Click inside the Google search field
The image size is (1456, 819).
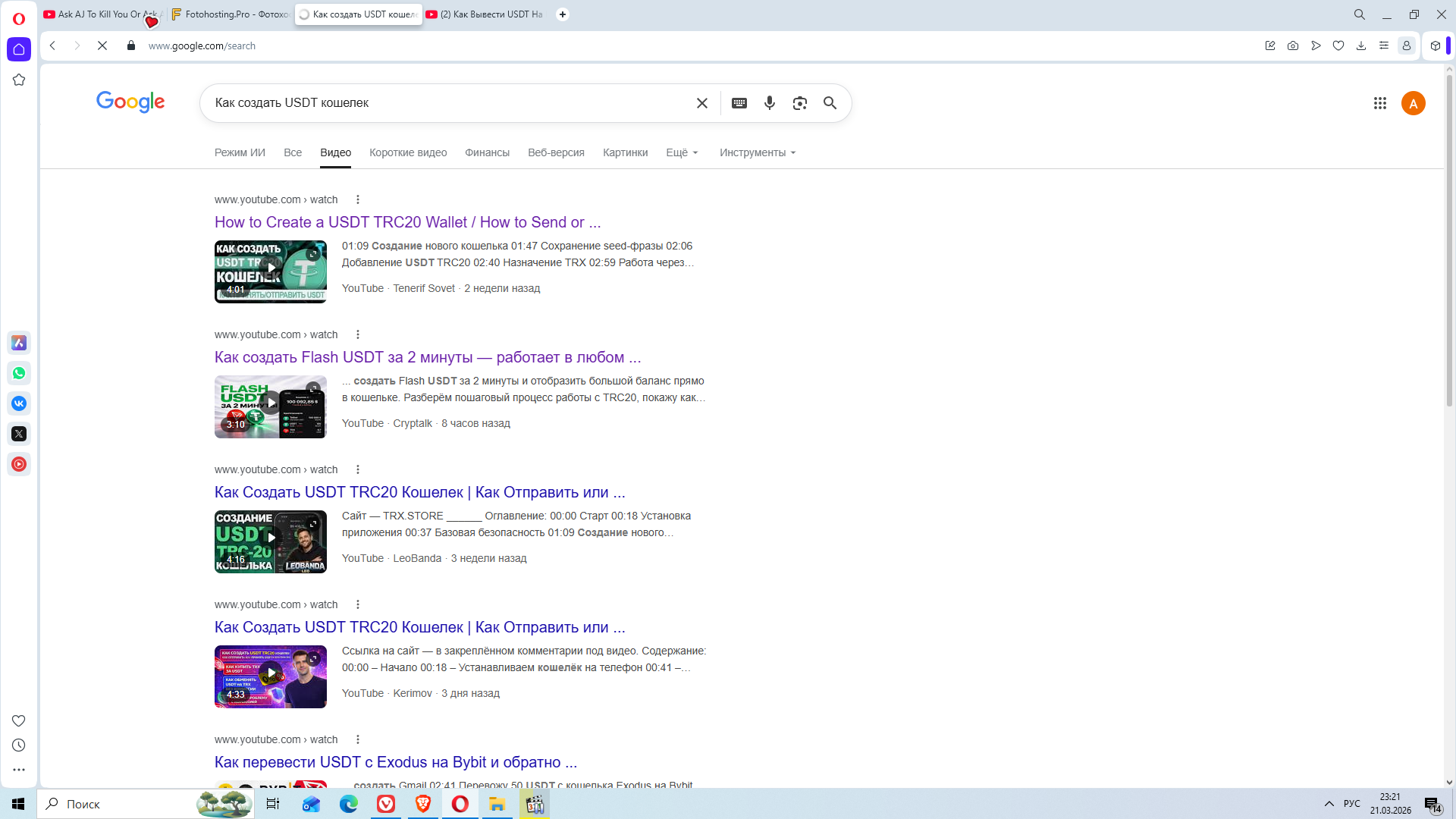pyautogui.click(x=447, y=103)
